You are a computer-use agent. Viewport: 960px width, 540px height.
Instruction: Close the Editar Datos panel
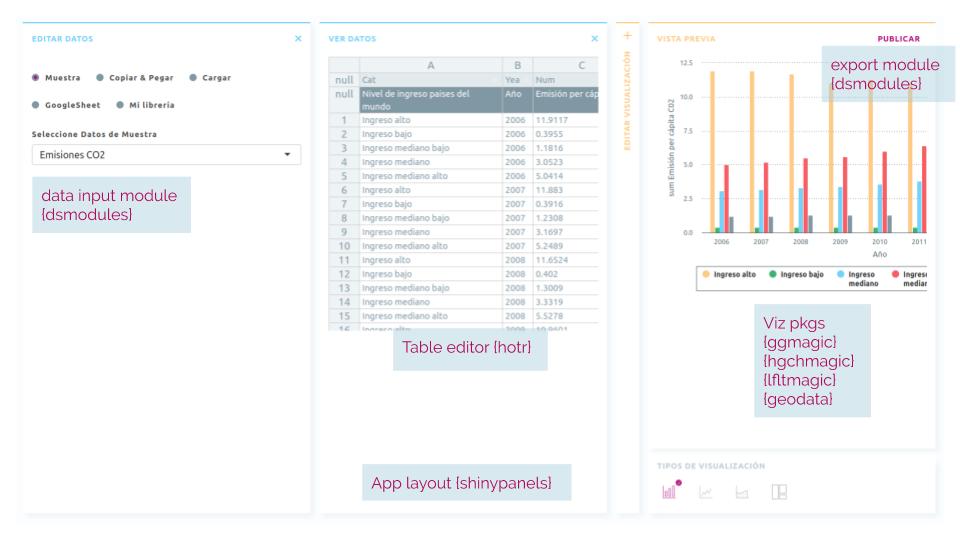[x=298, y=39]
